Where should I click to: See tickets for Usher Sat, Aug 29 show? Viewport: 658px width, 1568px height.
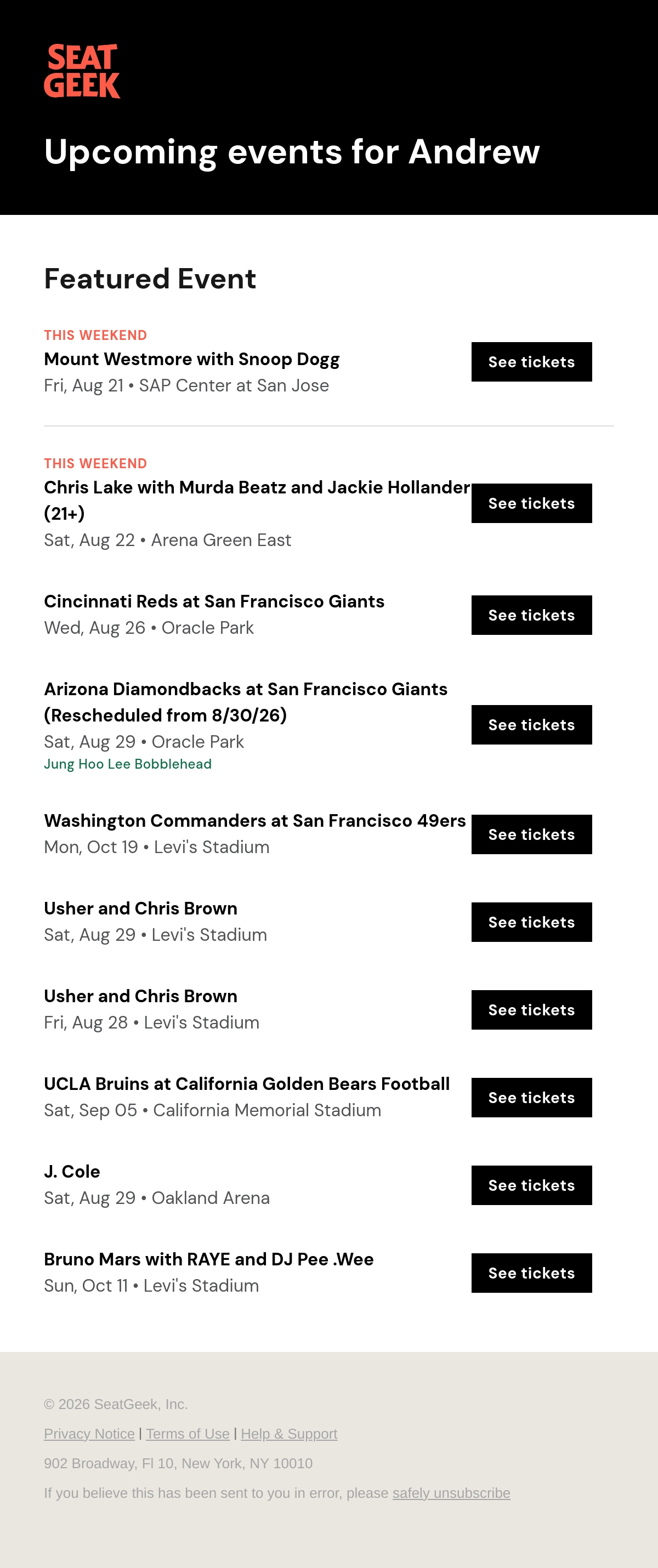pos(531,922)
